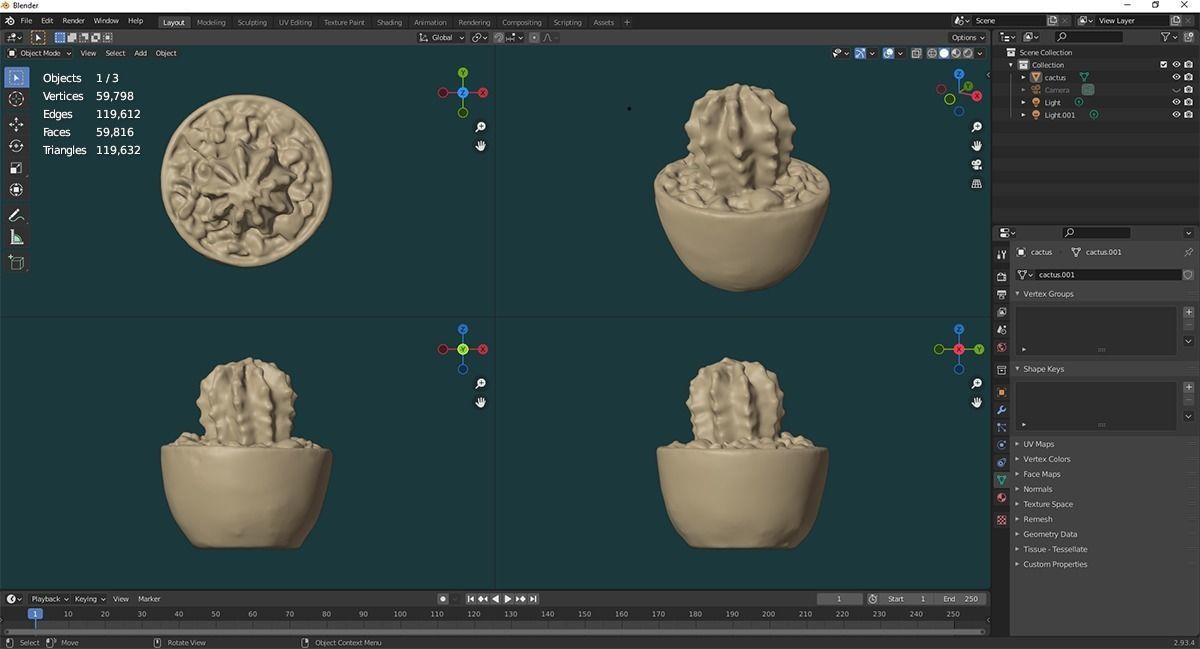
Task: Click the current frame marker on timeline
Action: [x=35, y=614]
